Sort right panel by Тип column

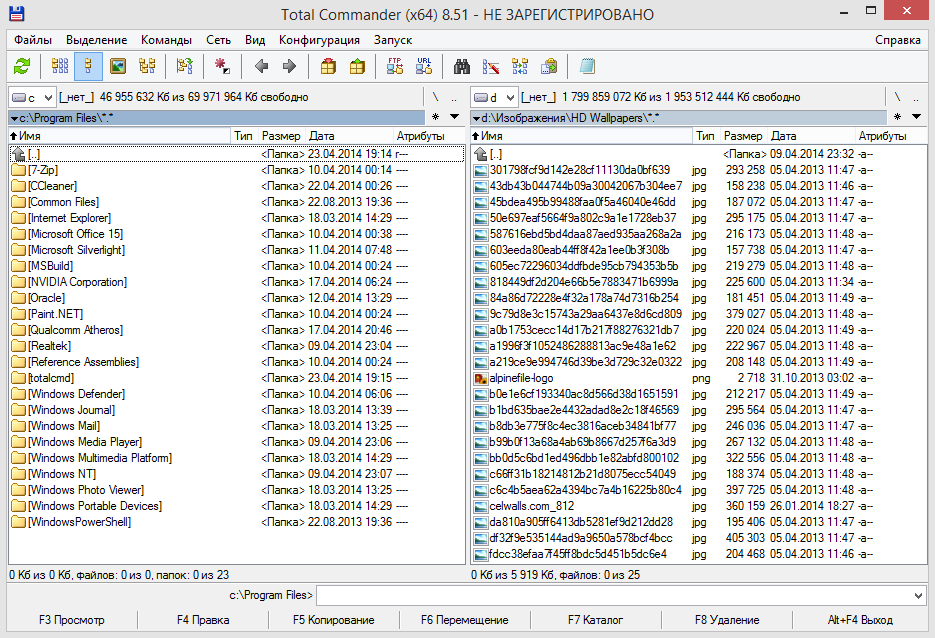705,136
